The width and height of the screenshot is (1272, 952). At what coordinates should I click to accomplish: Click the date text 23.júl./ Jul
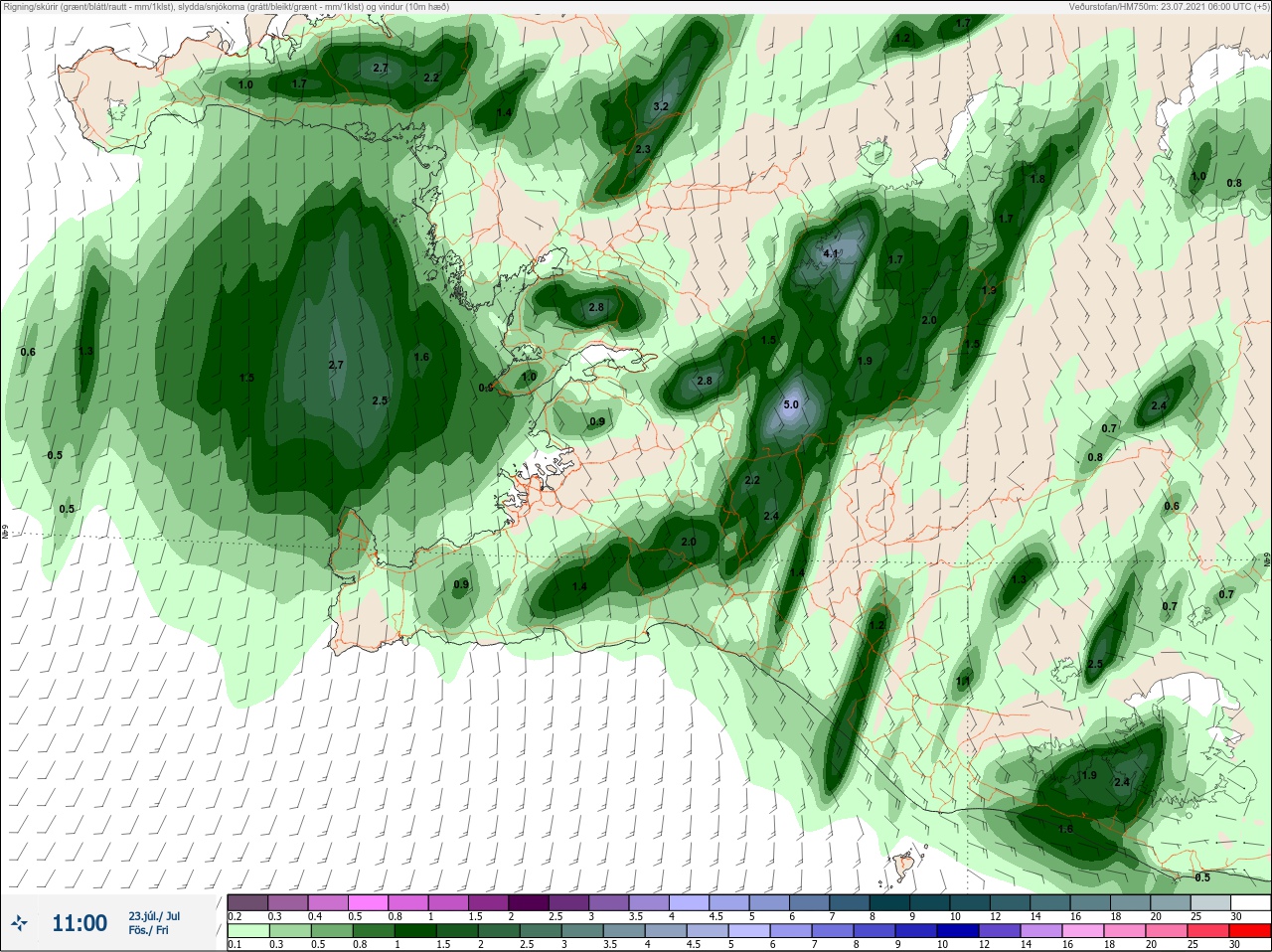[x=154, y=916]
